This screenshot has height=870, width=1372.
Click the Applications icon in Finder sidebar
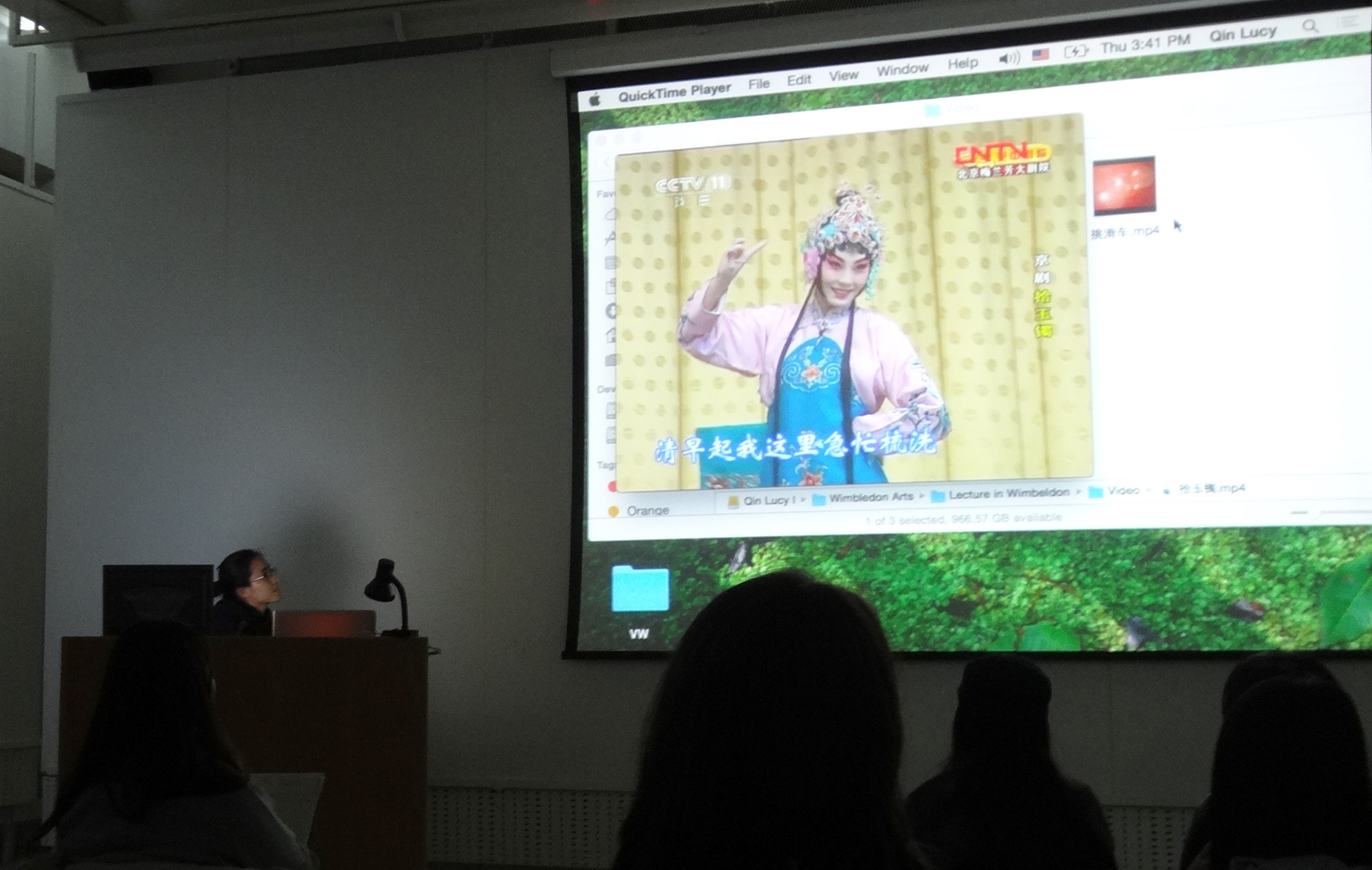point(611,239)
